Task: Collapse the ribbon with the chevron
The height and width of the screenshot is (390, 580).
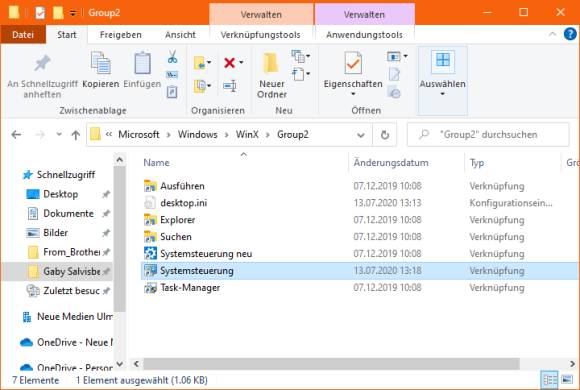Action: (x=552, y=34)
